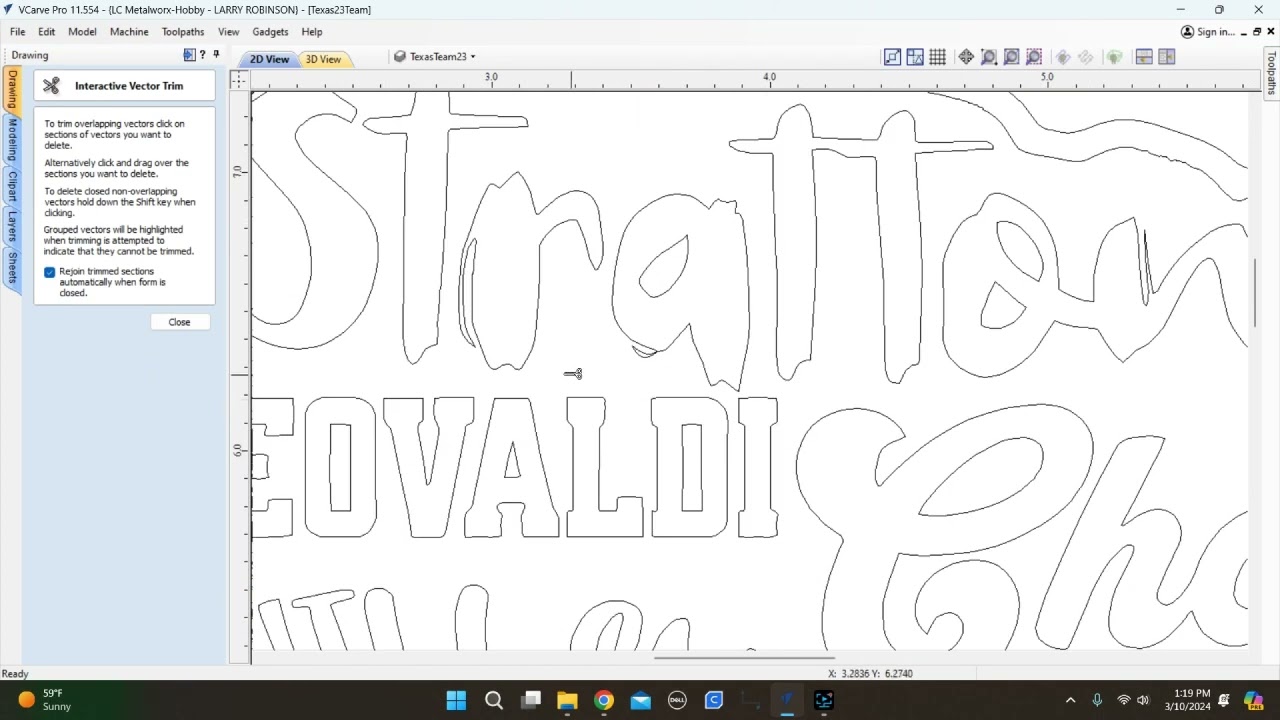Open the Toolpaths side tab
1280x720 pixels.
(x=1271, y=73)
